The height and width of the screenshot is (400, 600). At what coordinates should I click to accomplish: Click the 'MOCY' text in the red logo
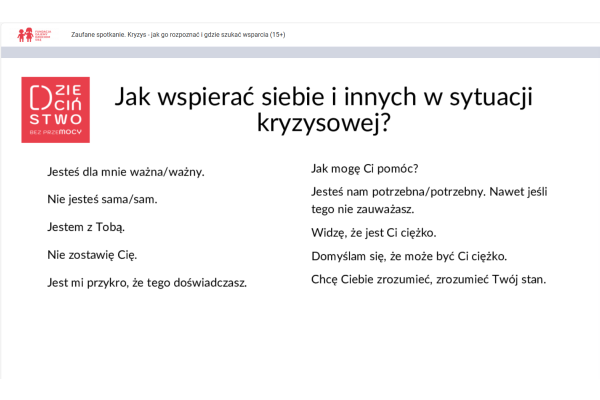tap(71, 131)
